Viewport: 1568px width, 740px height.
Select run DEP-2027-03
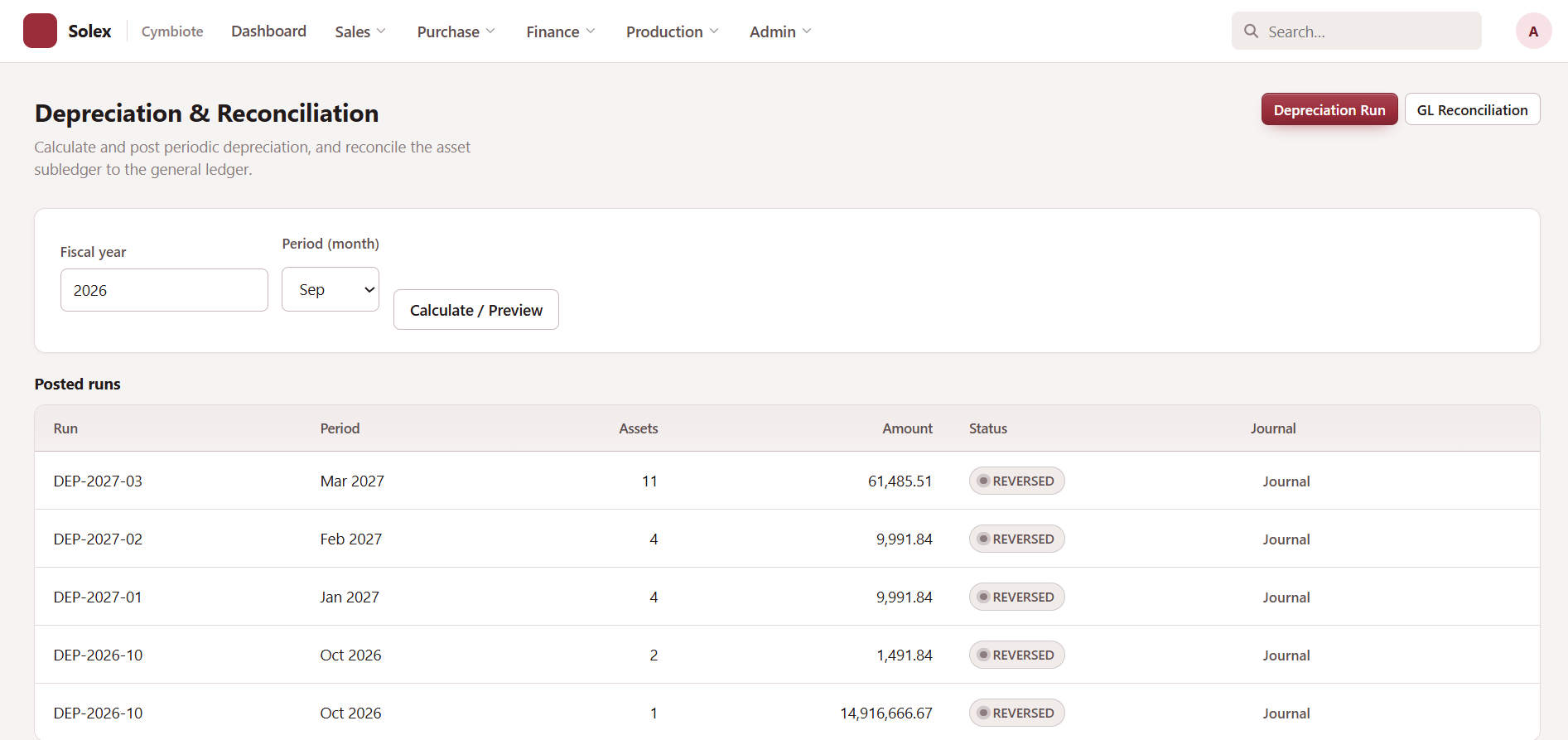tap(98, 481)
